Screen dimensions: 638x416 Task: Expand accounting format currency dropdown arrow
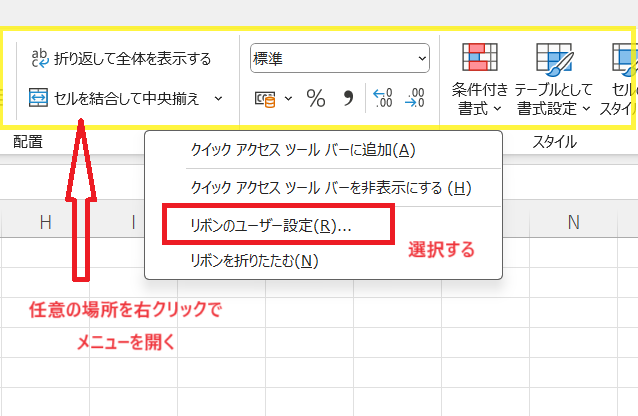(x=288, y=98)
